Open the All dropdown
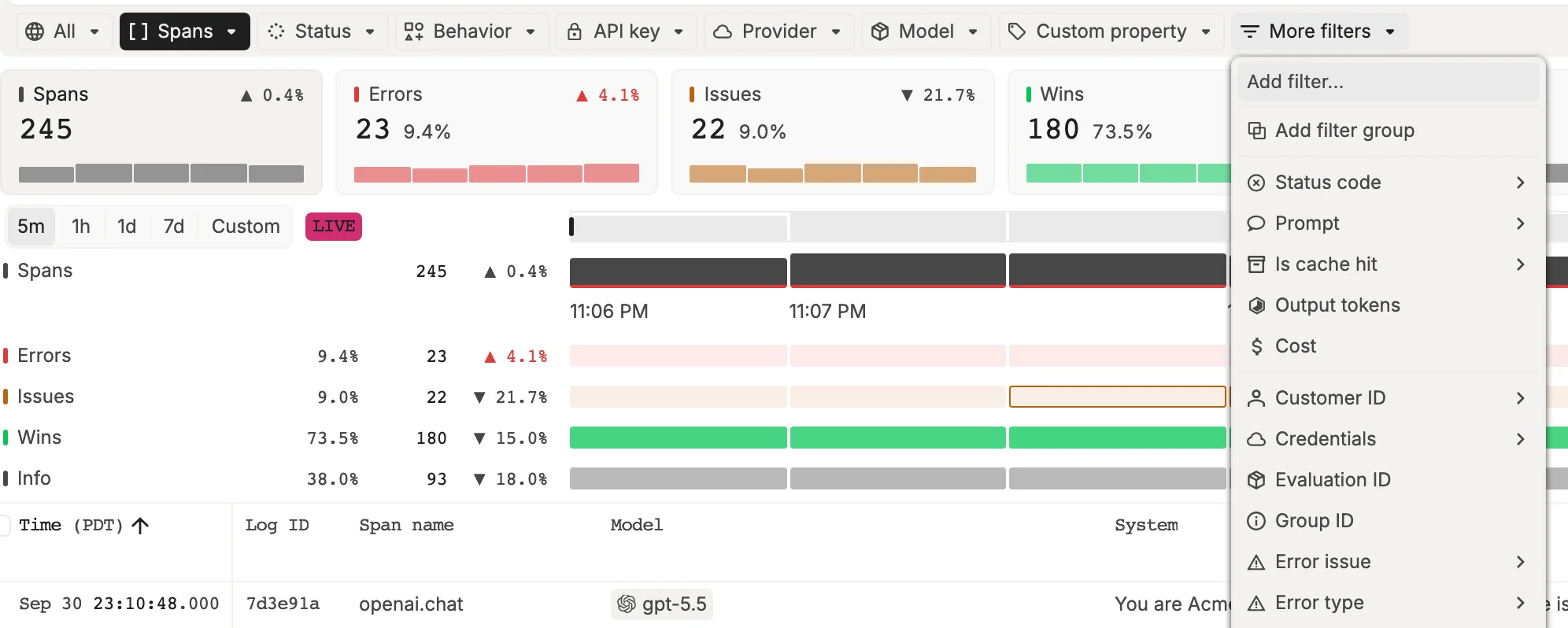1568x628 pixels. (65, 31)
